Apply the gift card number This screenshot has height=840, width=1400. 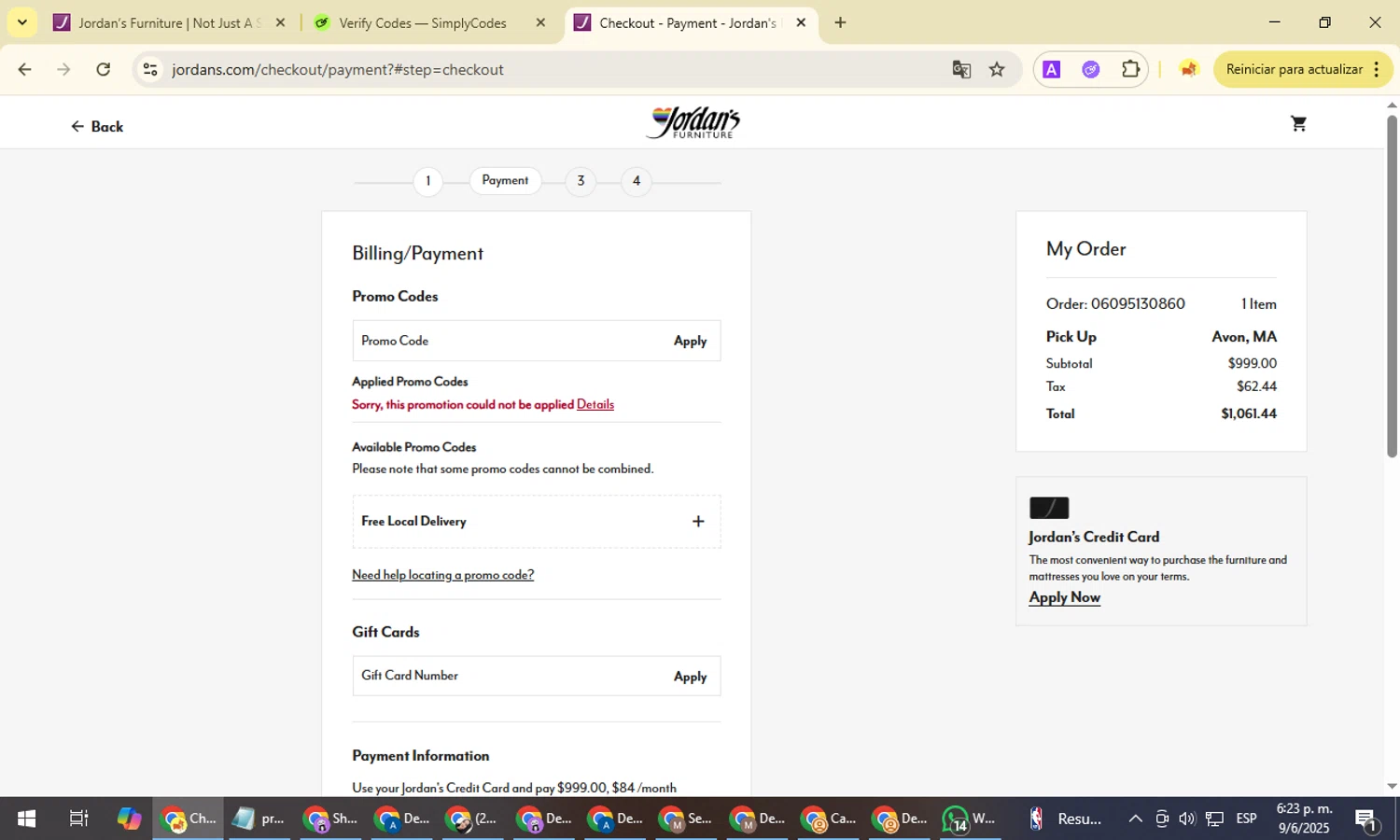(691, 677)
